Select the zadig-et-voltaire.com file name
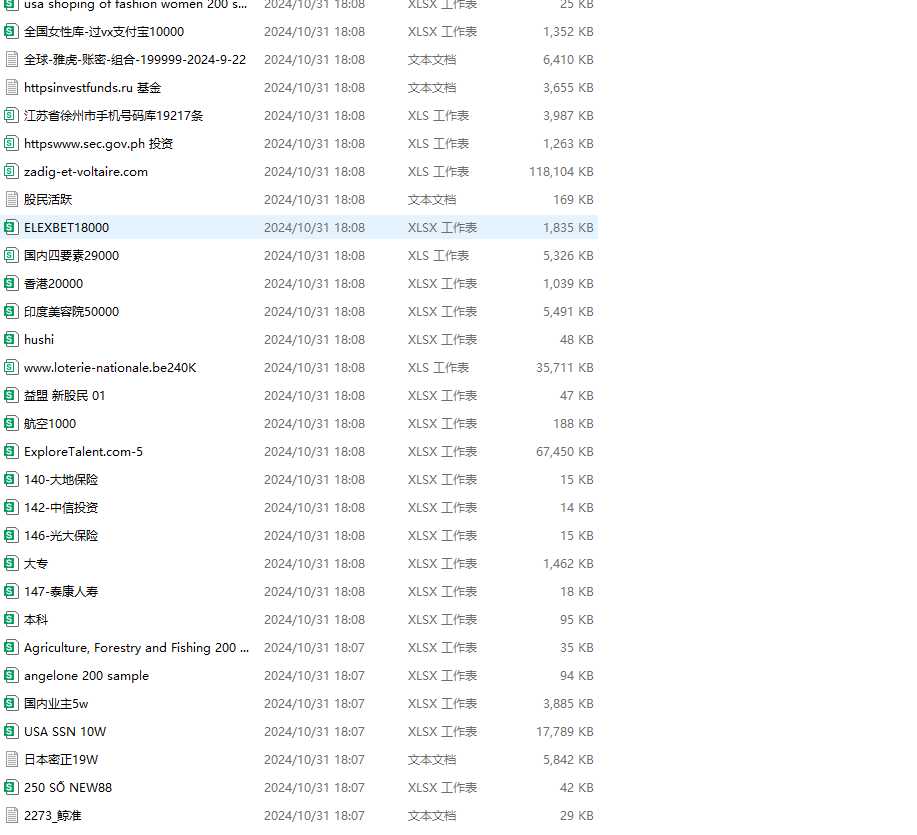 [x=86, y=172]
